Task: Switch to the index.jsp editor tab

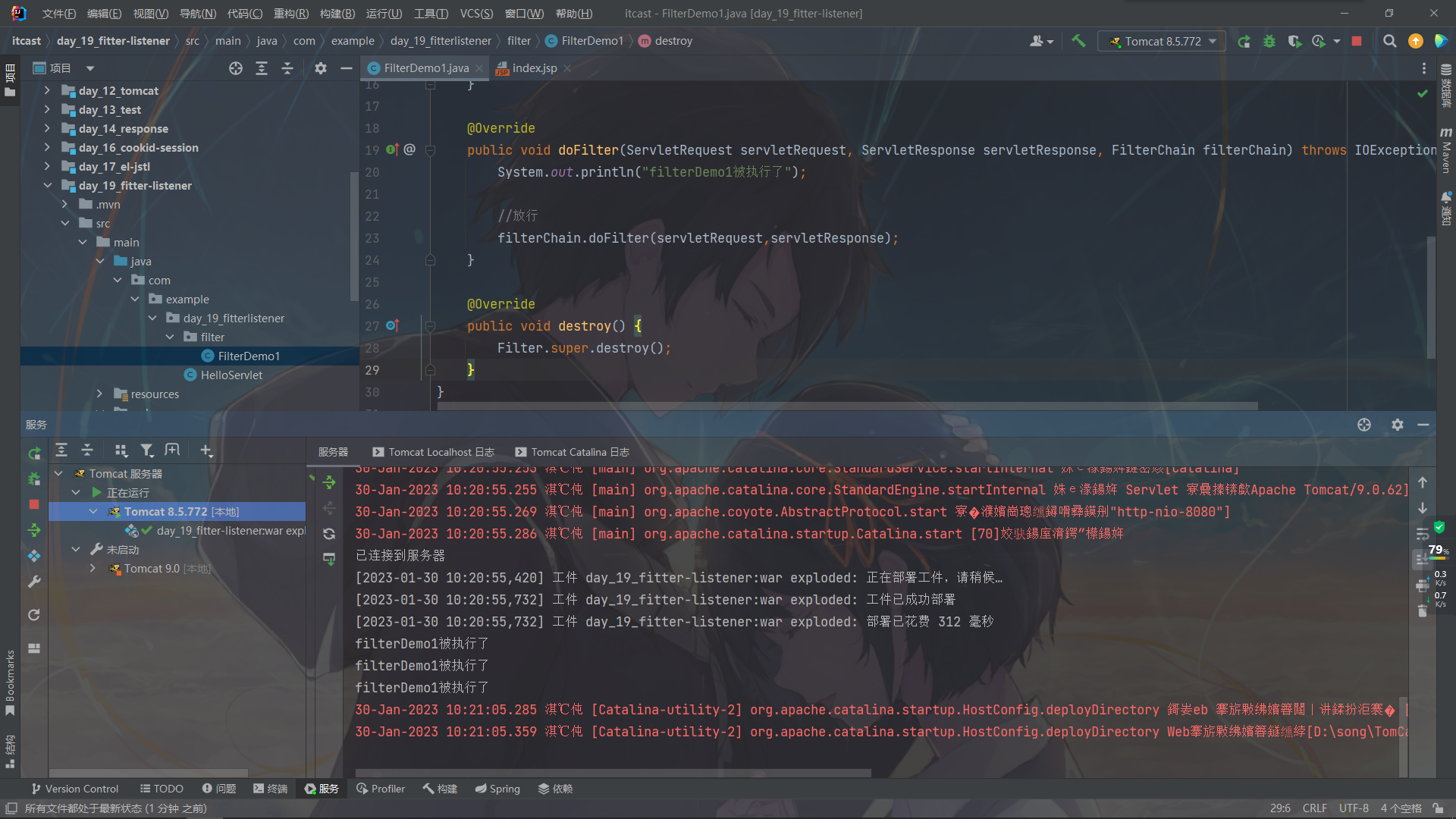Action: [534, 68]
